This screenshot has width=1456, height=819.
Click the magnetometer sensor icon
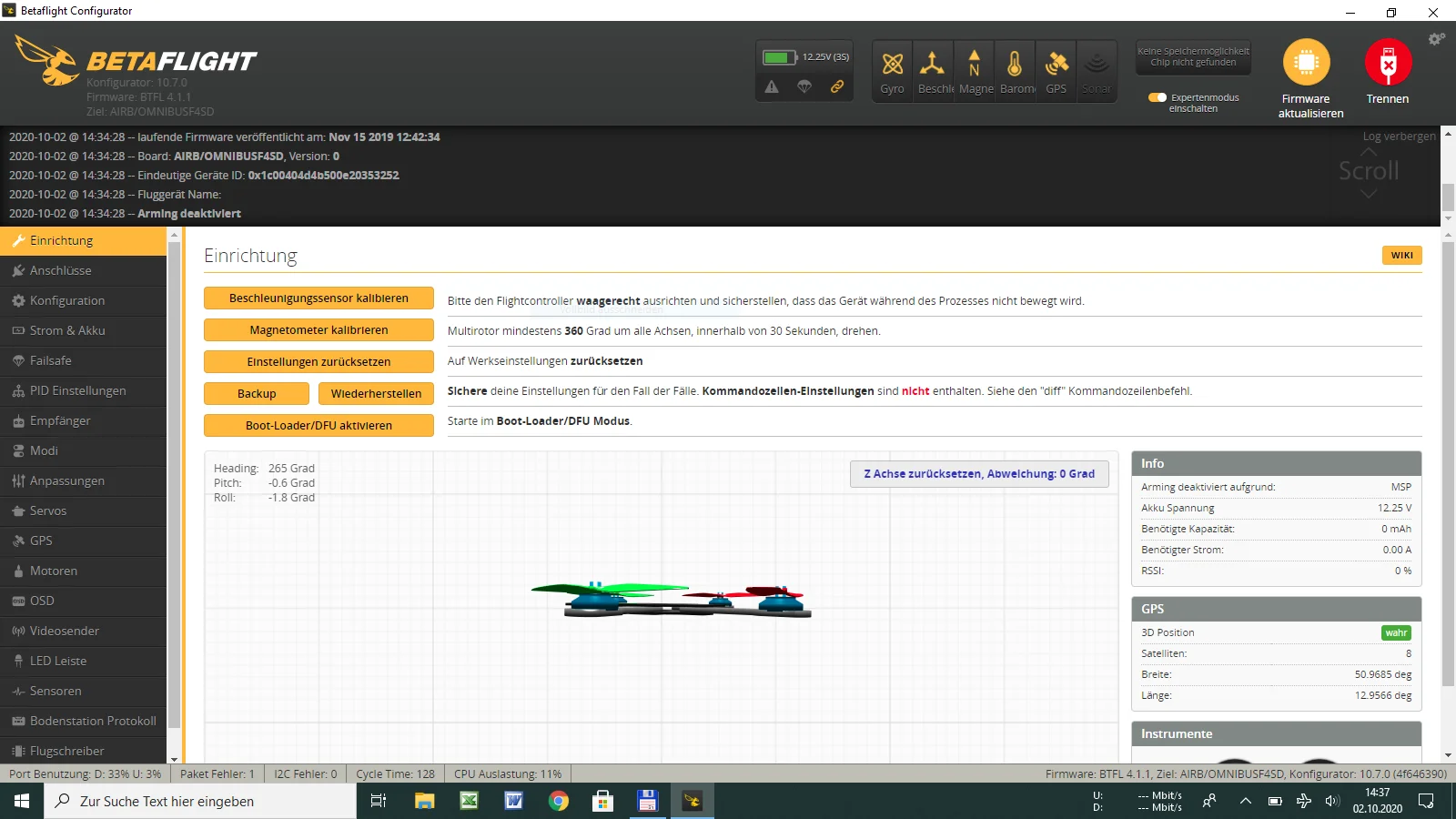(974, 71)
